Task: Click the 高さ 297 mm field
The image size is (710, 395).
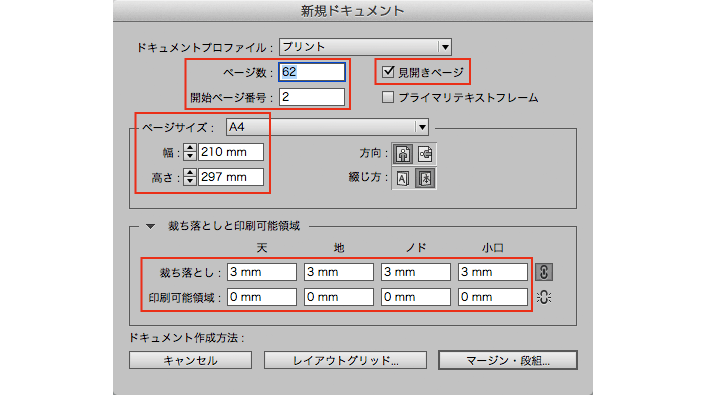Action: [x=230, y=177]
